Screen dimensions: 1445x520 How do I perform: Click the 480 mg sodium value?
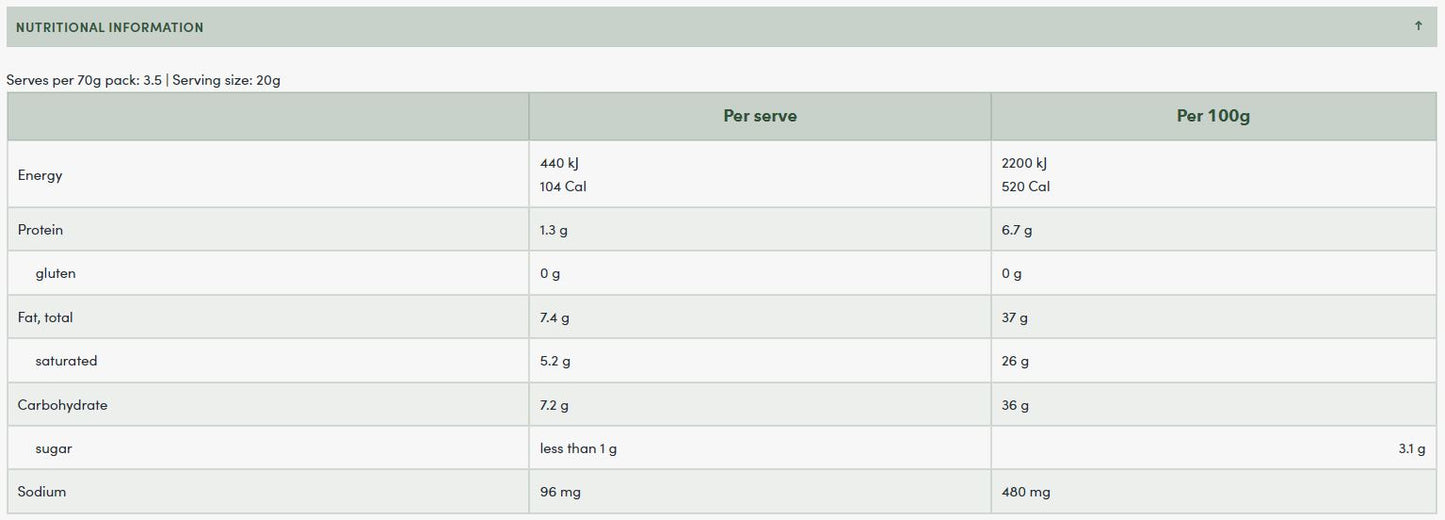click(1025, 492)
